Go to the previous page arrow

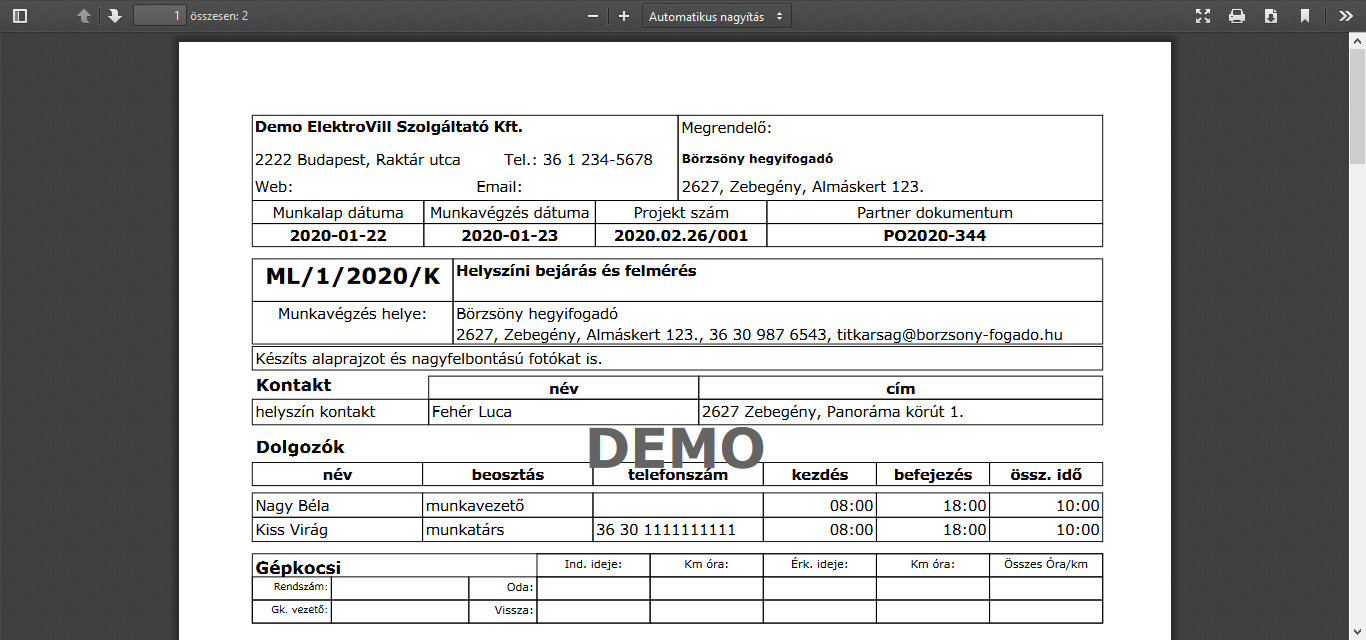click(x=84, y=16)
